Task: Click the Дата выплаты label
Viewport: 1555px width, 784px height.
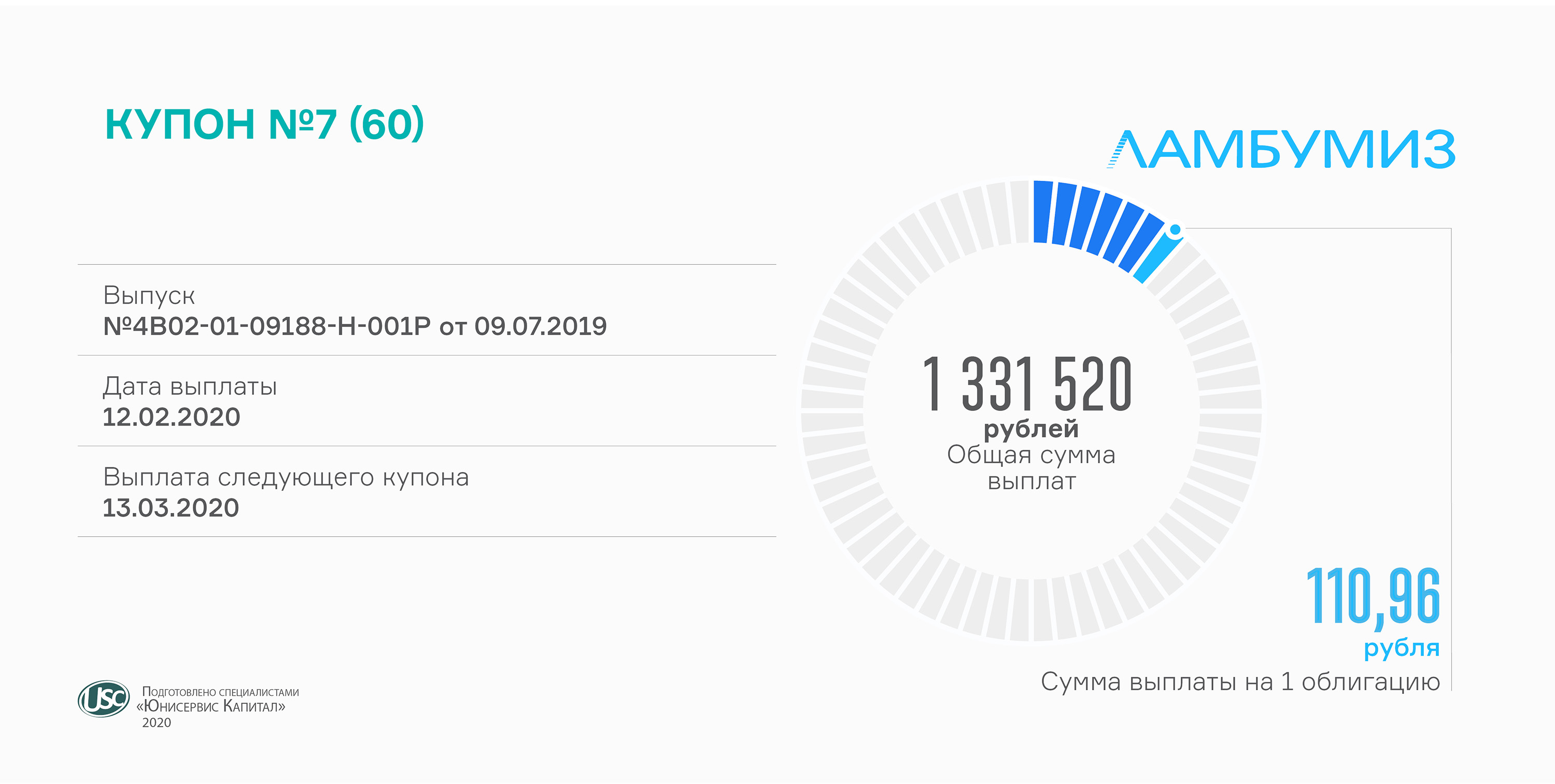Action: (190, 386)
